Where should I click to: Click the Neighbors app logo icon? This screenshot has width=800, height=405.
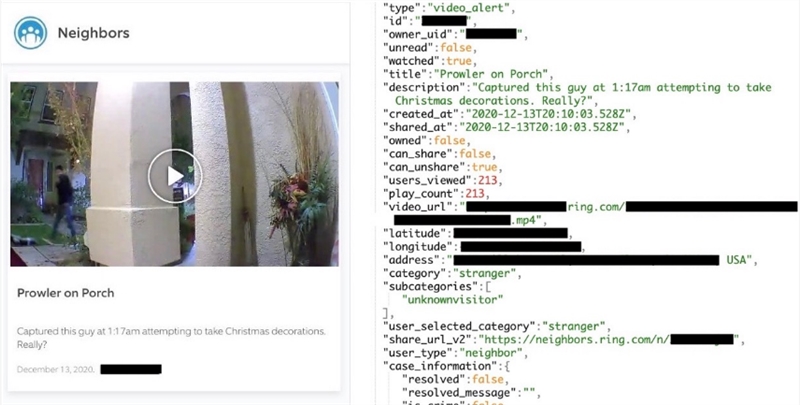click(x=31, y=33)
